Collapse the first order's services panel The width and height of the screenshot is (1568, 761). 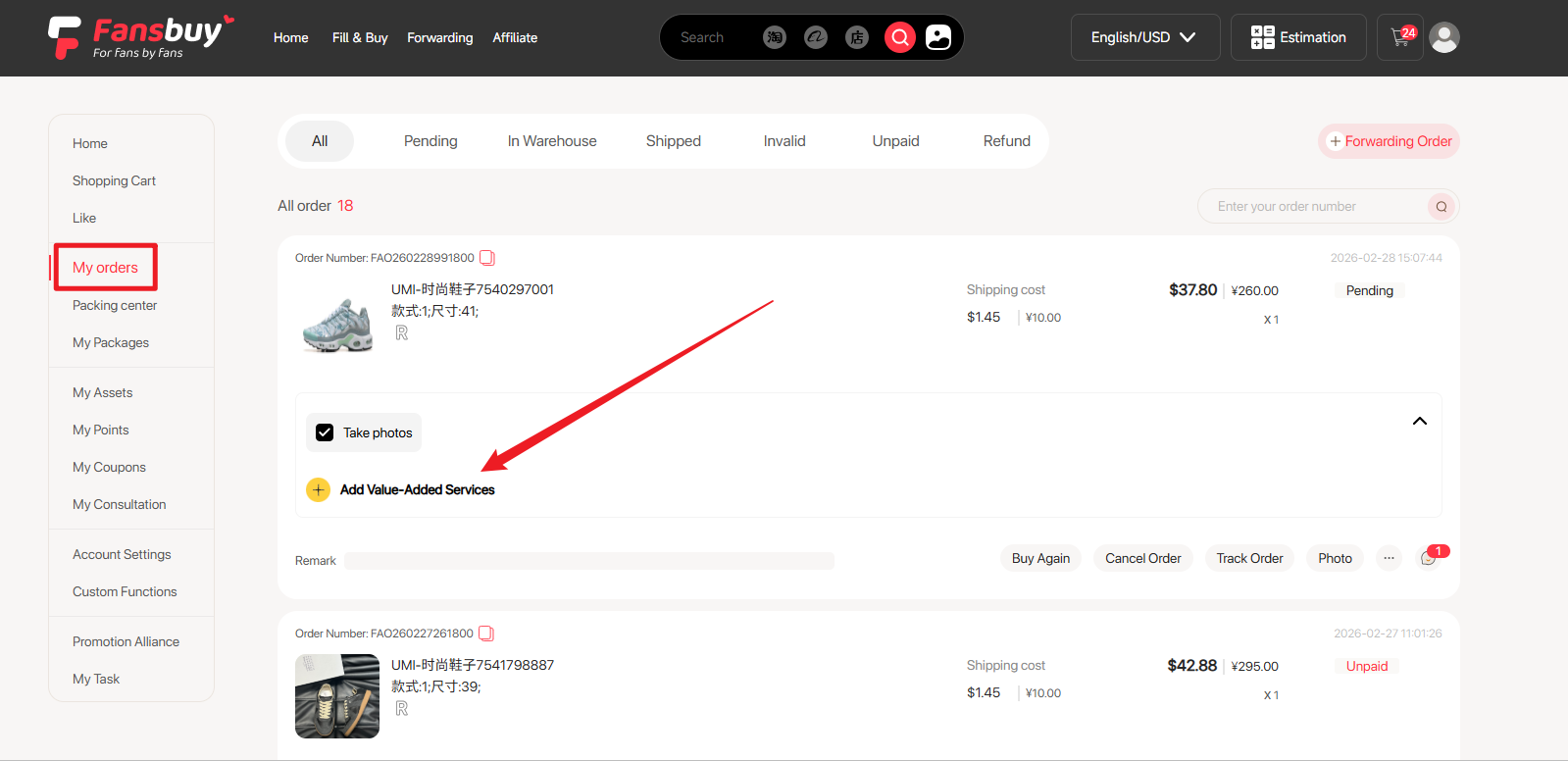click(x=1419, y=421)
